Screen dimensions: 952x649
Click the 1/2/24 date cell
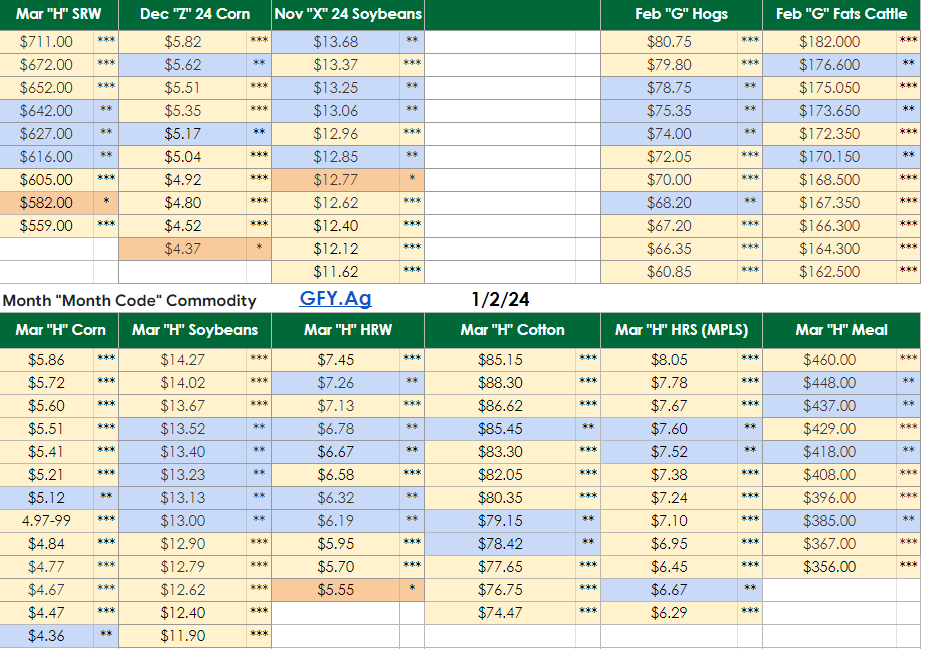500,298
